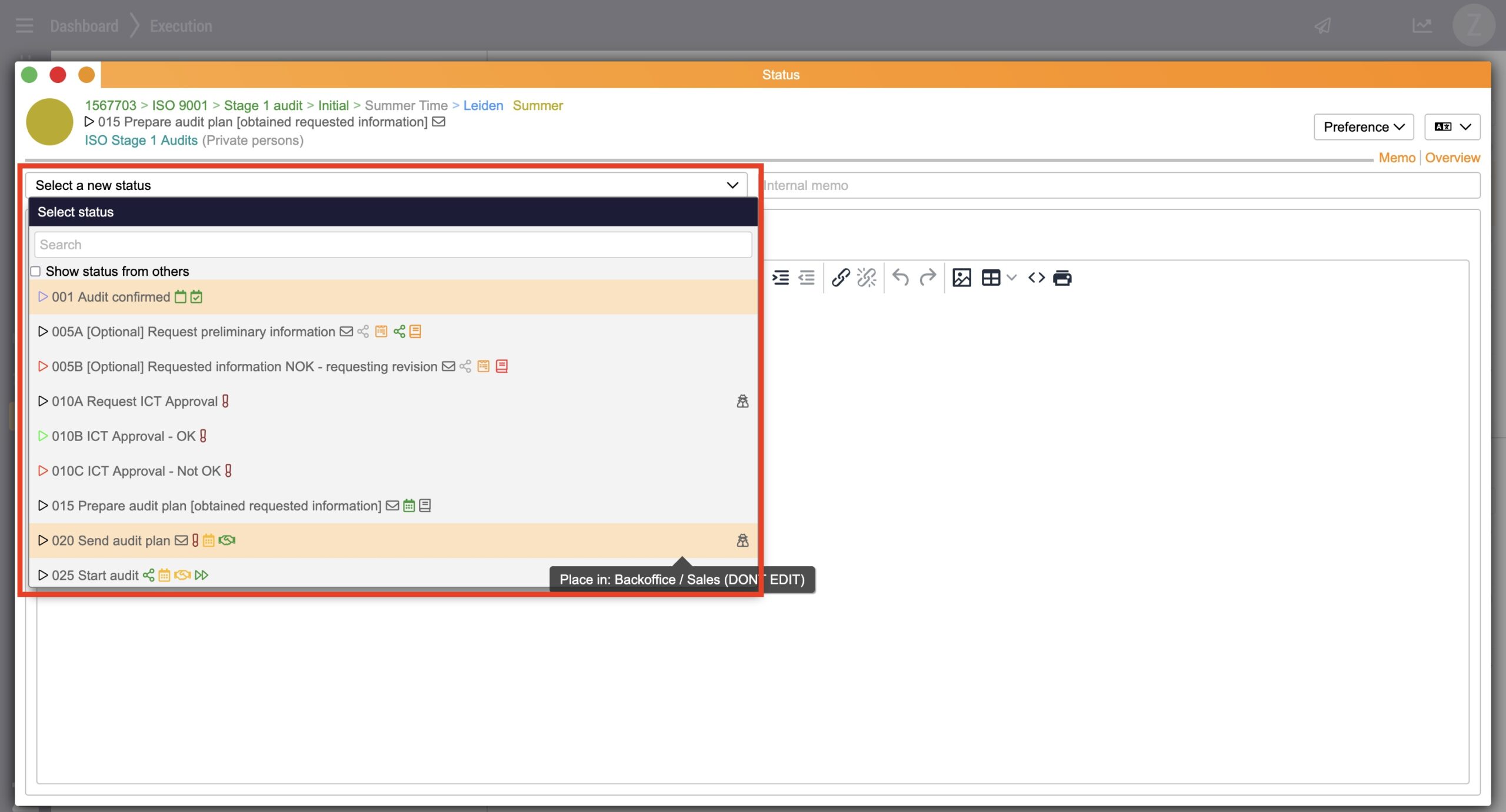This screenshot has height=812, width=1506.
Task: Click the insert image icon
Action: click(x=961, y=278)
